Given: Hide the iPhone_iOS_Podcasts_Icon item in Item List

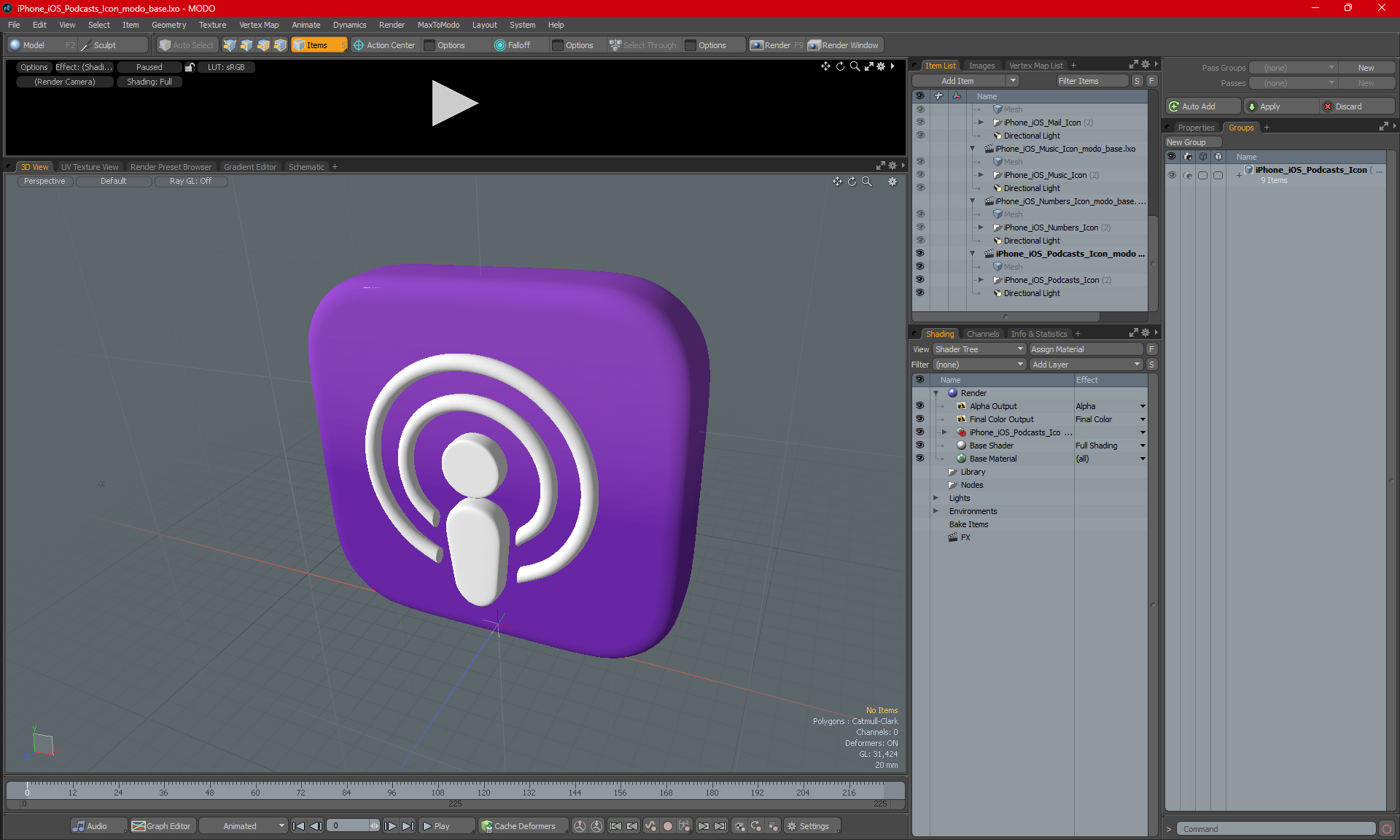Looking at the screenshot, I should (919, 280).
